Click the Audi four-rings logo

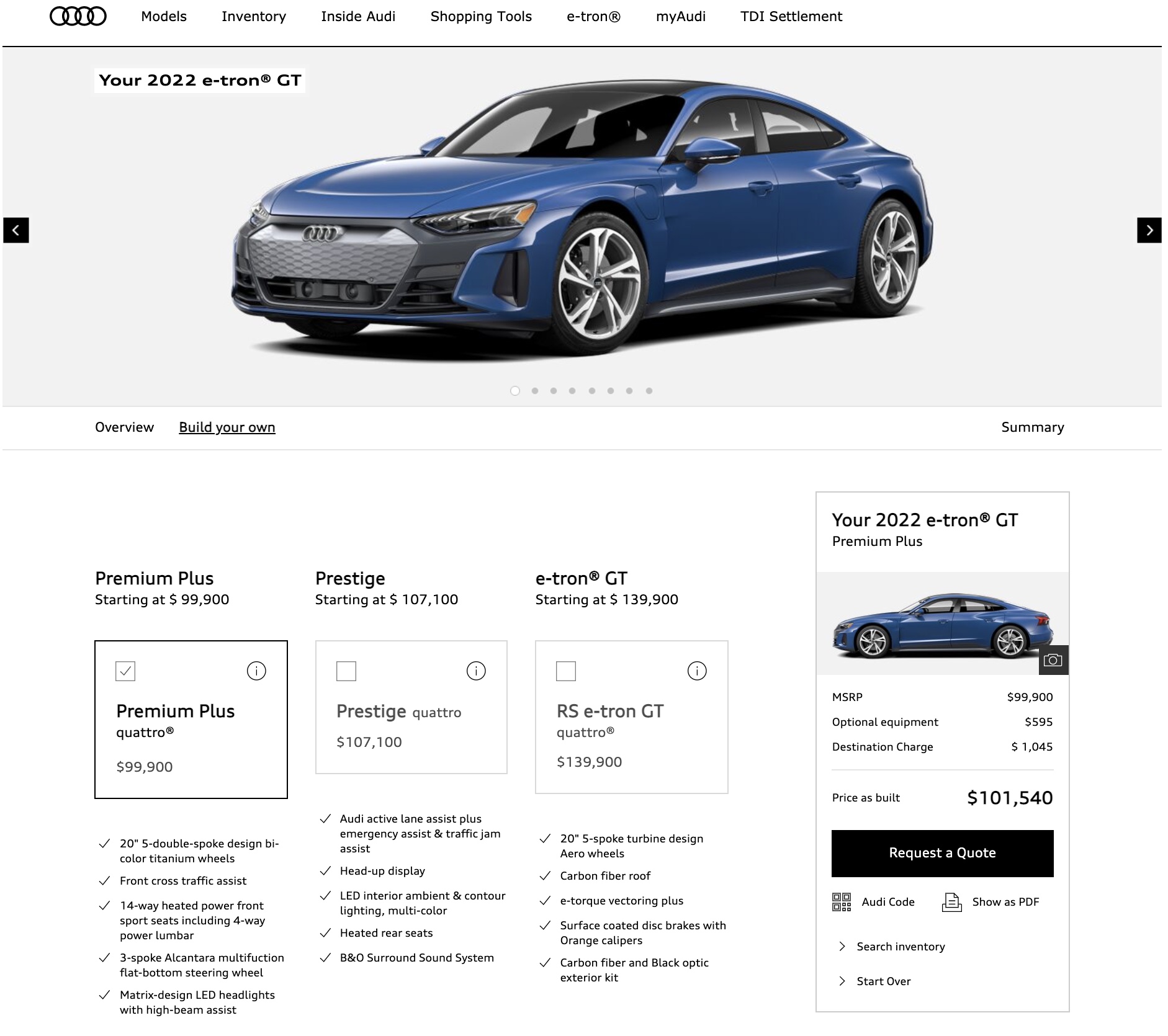click(x=78, y=17)
